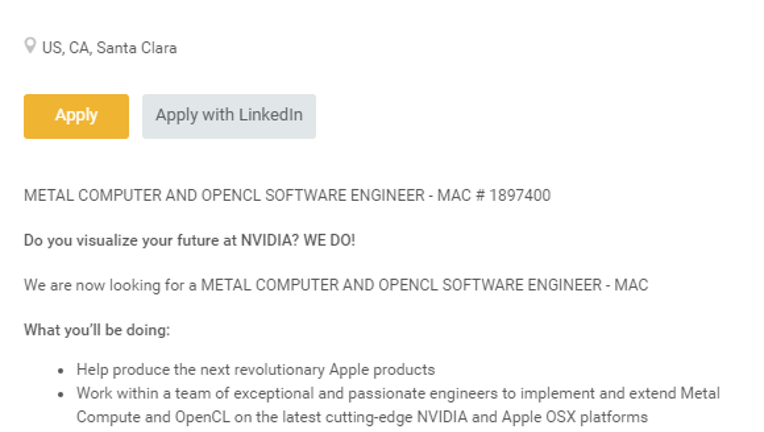Viewport: 764px width, 432px height.
Task: Click 'Santa Clara' in the location
Action: (x=136, y=48)
